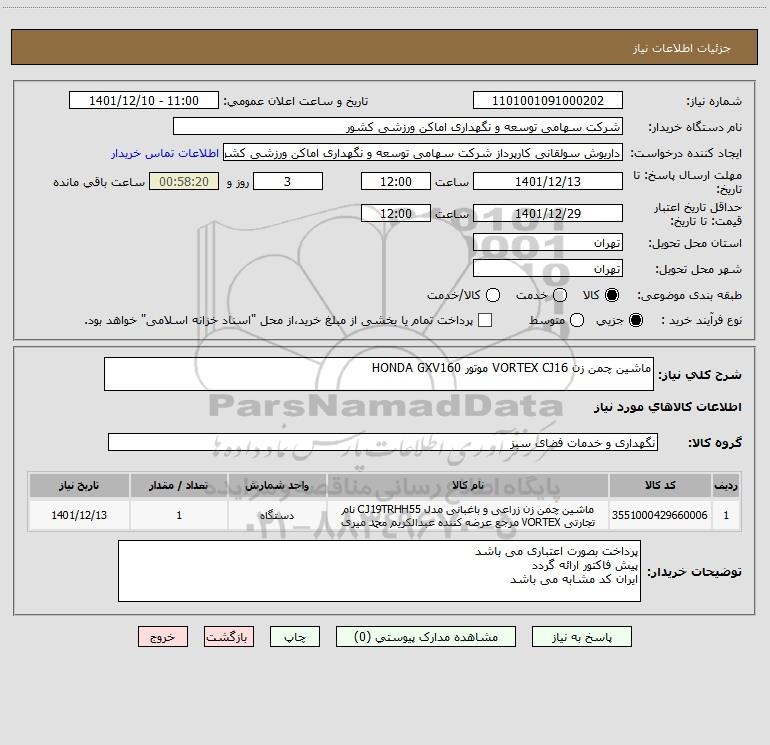This screenshot has width=770, height=745.
Task: Click the نام کالا column header
Action: (x=468, y=486)
